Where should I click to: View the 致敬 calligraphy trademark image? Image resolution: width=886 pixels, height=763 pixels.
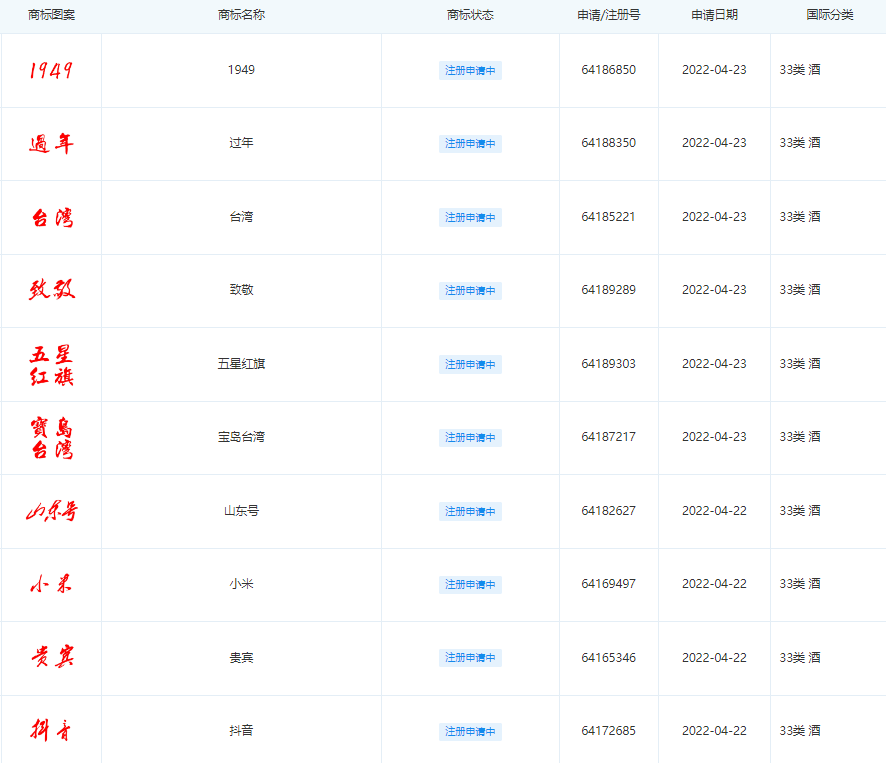click(51, 289)
